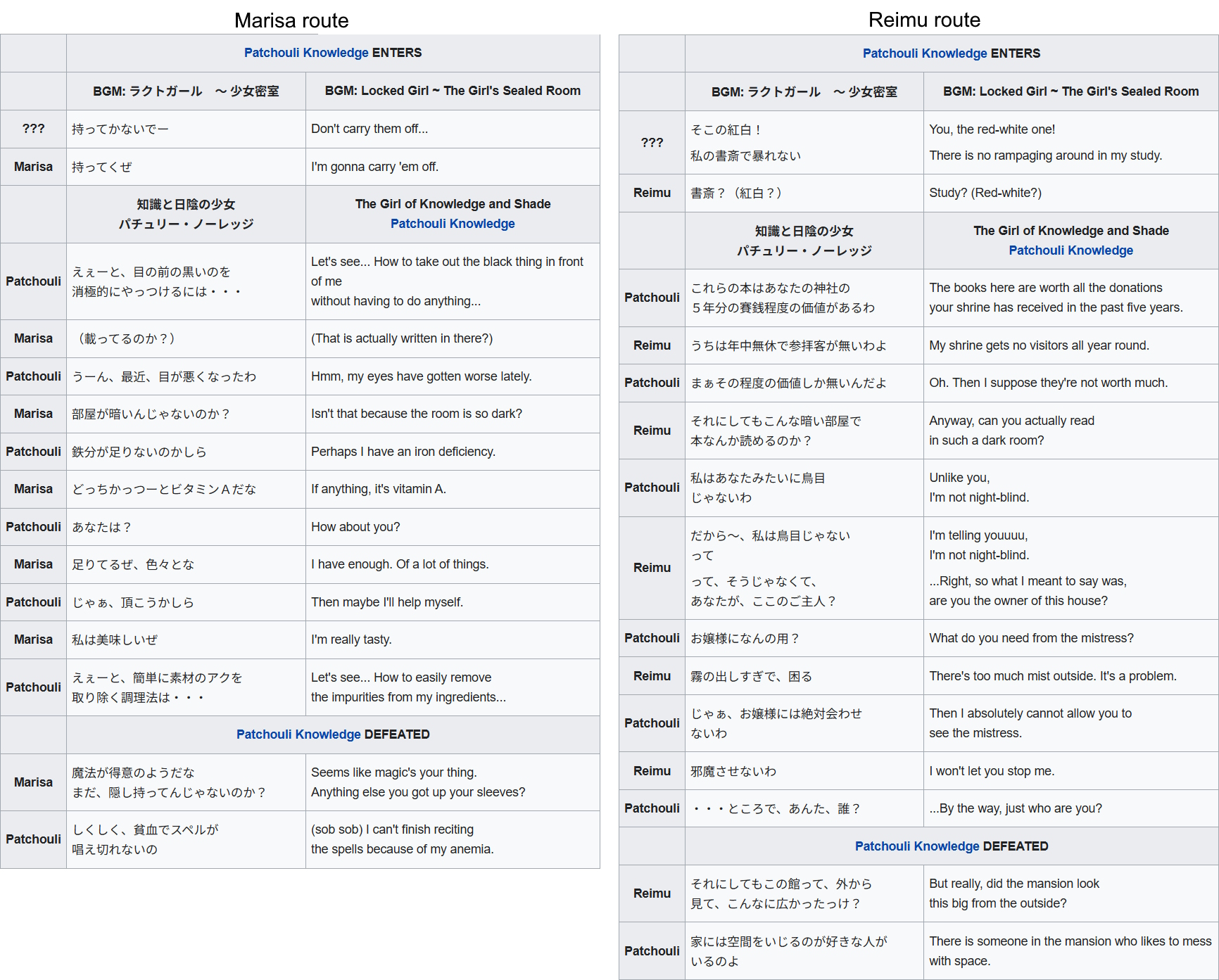The height and width of the screenshot is (980, 1219).
Task: Click "The books here are worth all the donations"
Action: pyautogui.click(x=1046, y=288)
